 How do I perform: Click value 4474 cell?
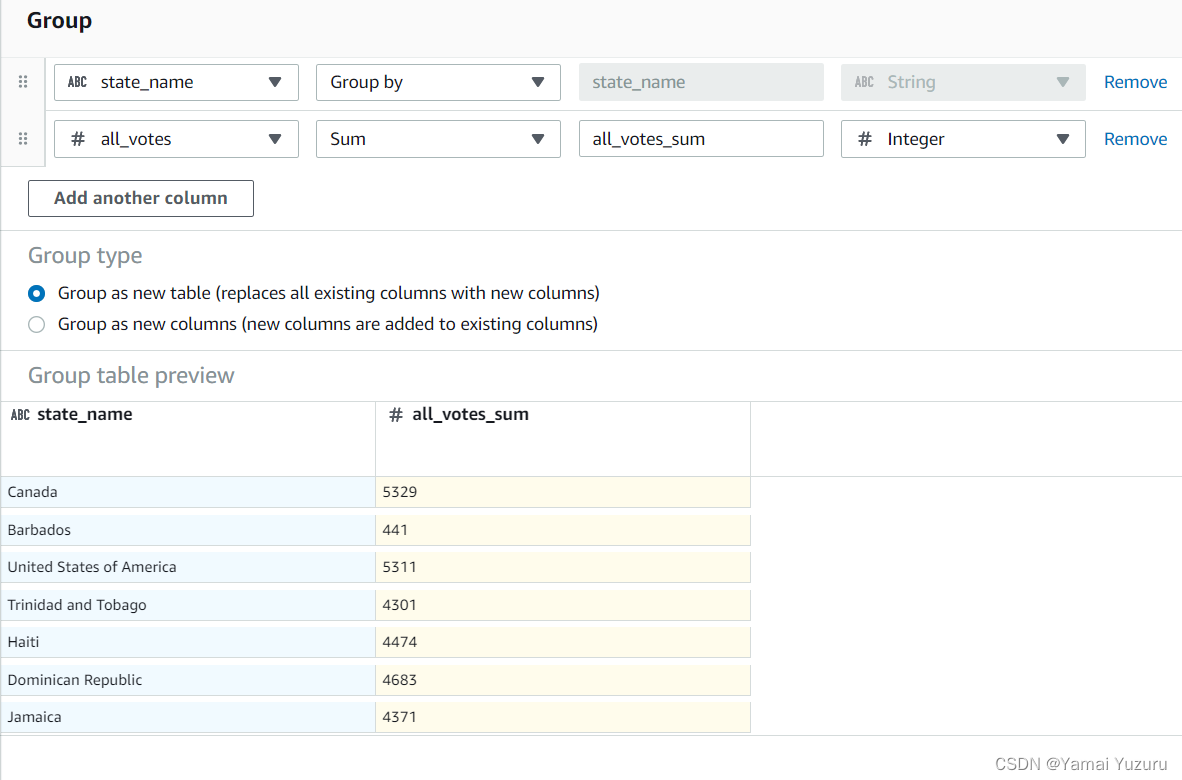(563, 642)
